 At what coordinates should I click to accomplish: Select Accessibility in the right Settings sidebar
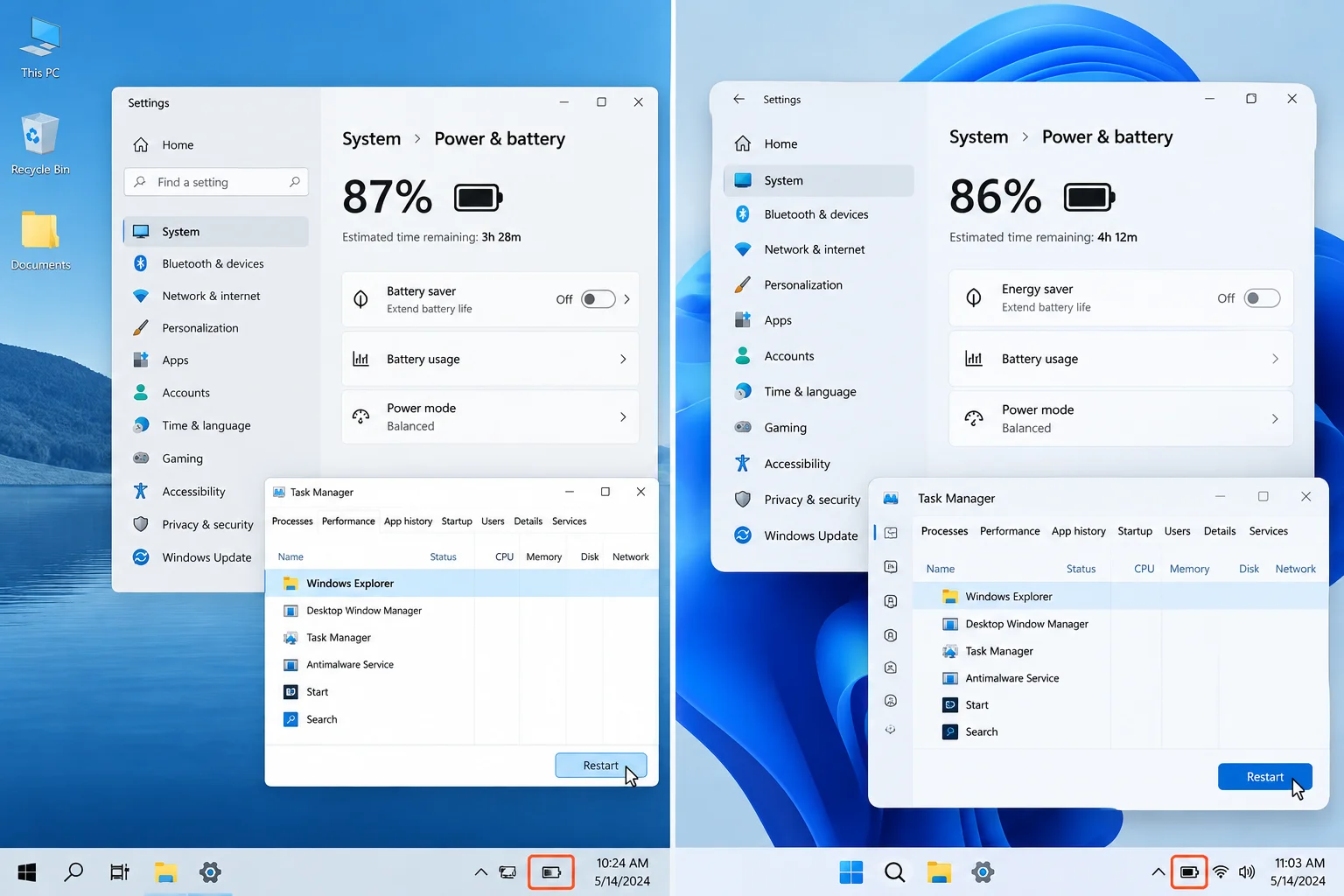(x=797, y=464)
